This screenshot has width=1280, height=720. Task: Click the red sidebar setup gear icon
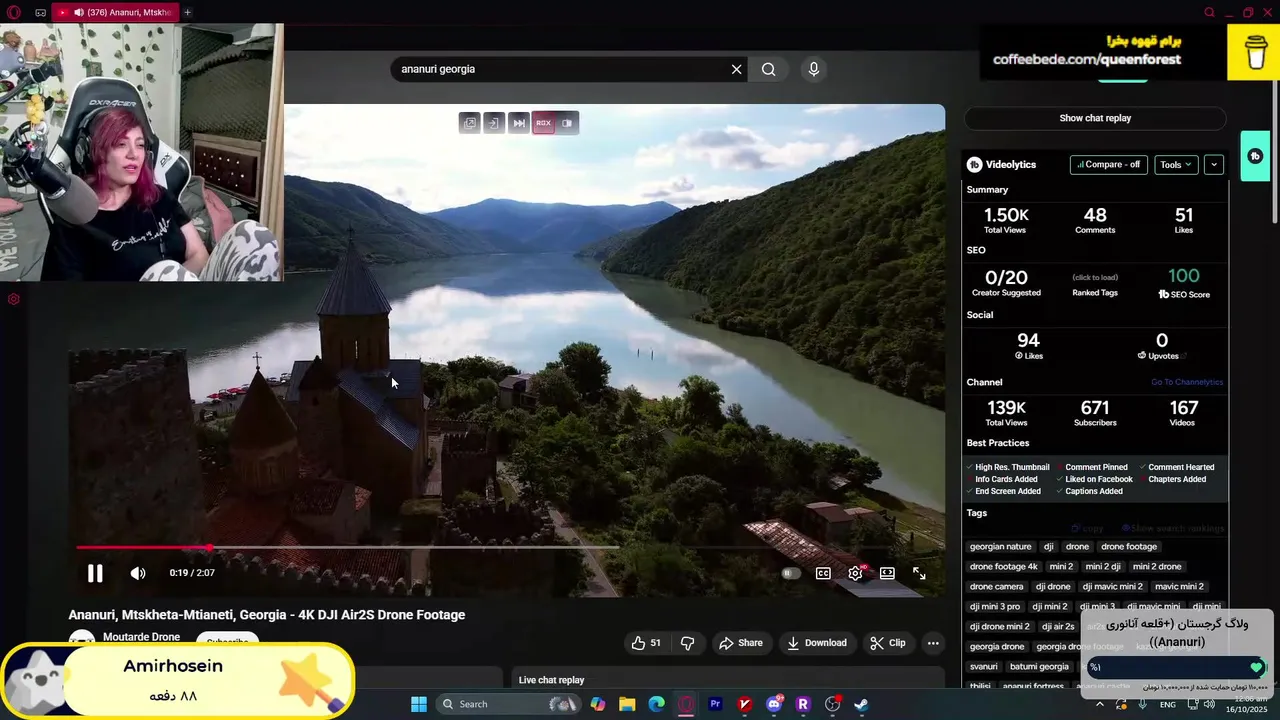coord(13,299)
